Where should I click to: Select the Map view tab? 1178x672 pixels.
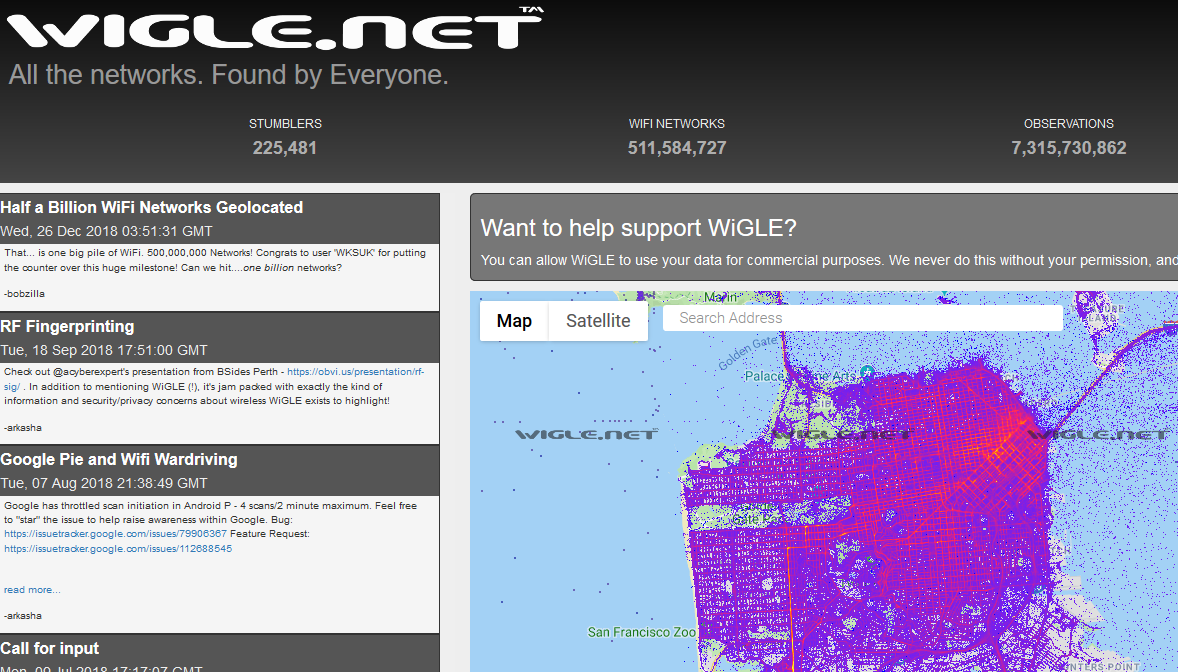pyautogui.click(x=514, y=321)
